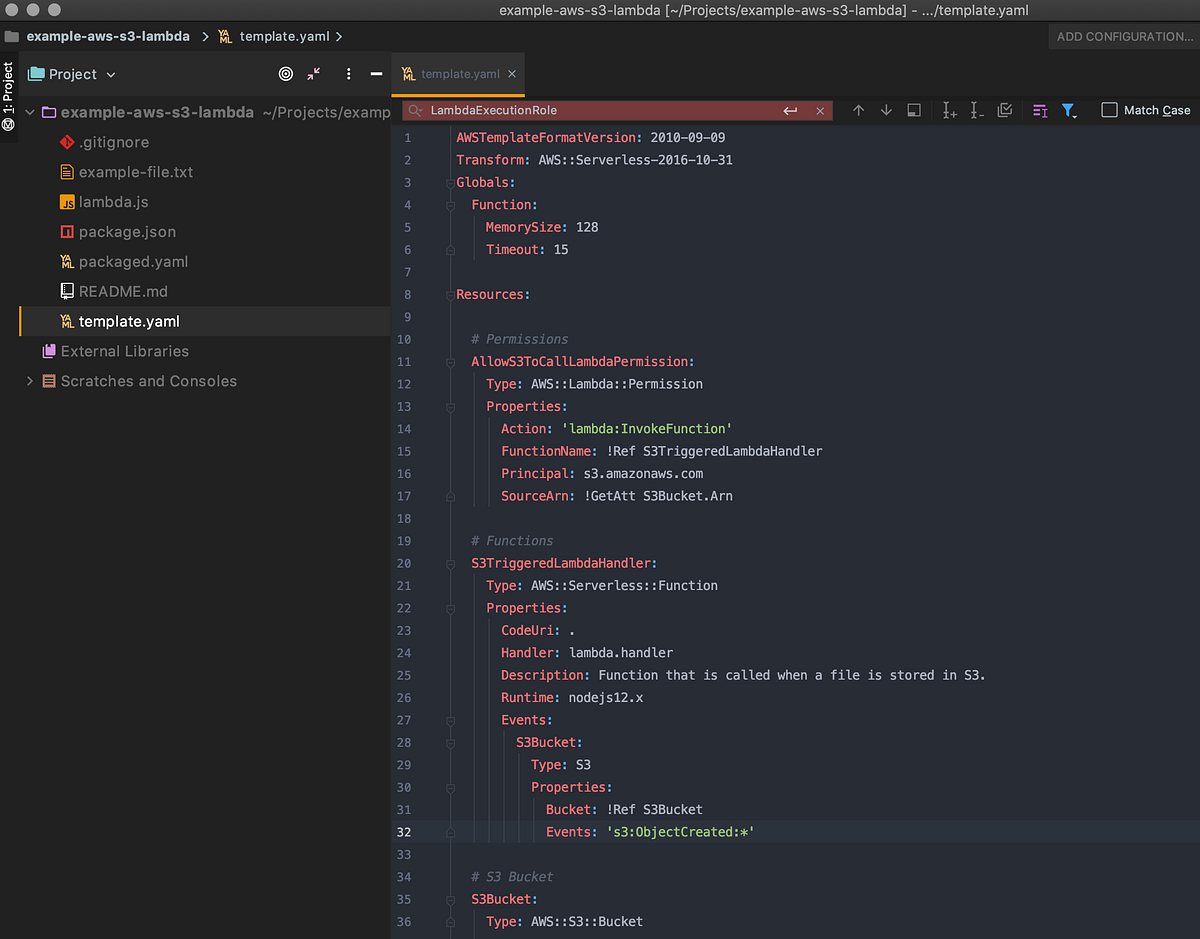Select the template.yaml editor tab
The image size is (1200, 939).
click(x=459, y=74)
